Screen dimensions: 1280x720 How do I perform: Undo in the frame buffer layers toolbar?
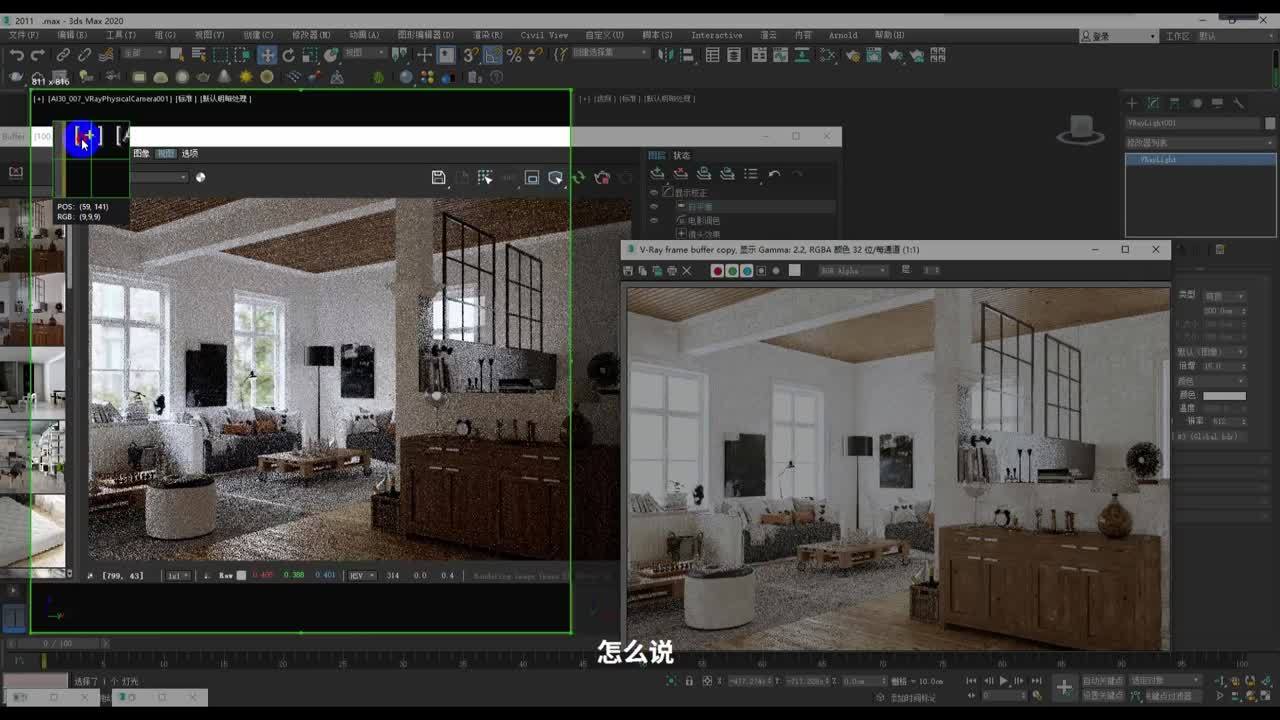pyautogui.click(x=774, y=174)
